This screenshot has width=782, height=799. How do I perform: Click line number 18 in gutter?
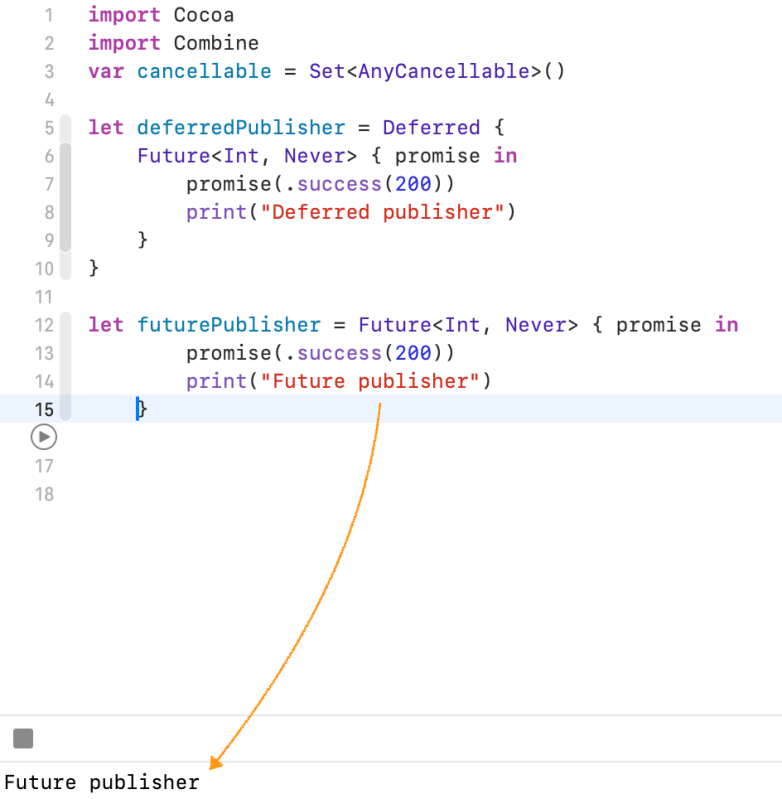coord(44,494)
